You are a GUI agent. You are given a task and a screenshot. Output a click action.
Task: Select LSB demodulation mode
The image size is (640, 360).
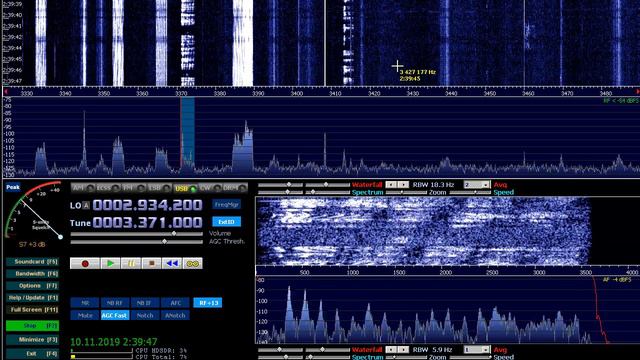click(x=159, y=188)
